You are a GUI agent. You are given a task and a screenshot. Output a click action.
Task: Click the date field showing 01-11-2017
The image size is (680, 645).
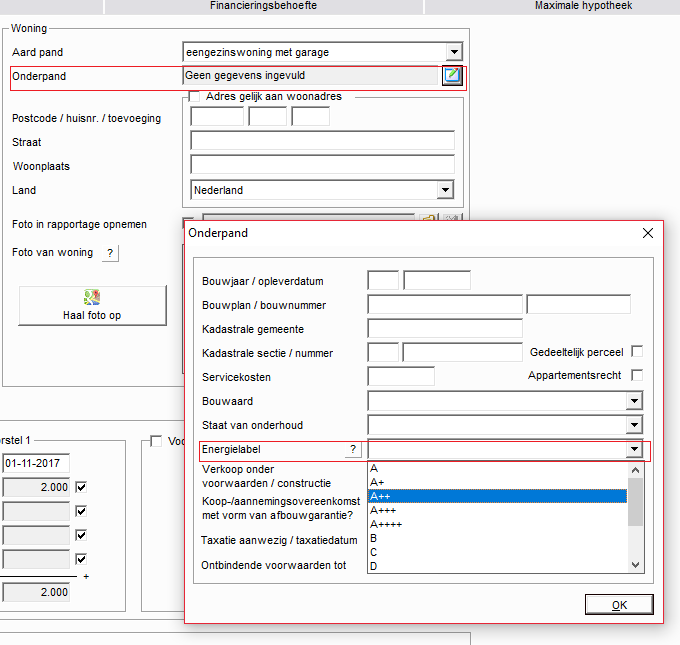click(36, 463)
